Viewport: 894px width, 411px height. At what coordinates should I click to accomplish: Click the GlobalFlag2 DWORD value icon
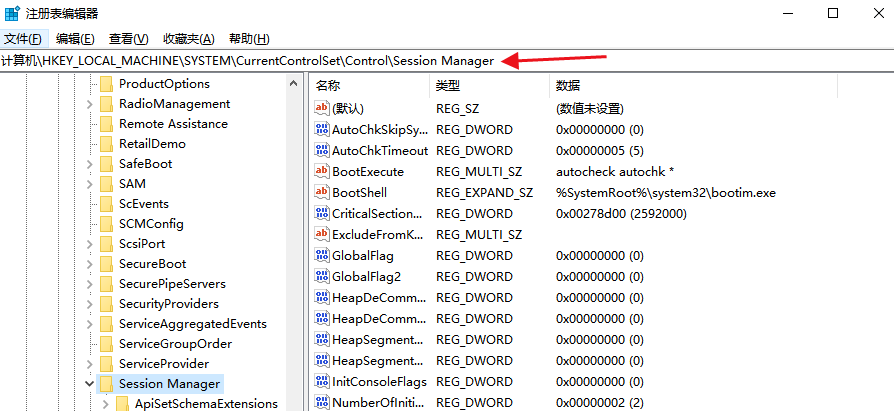coord(322,276)
